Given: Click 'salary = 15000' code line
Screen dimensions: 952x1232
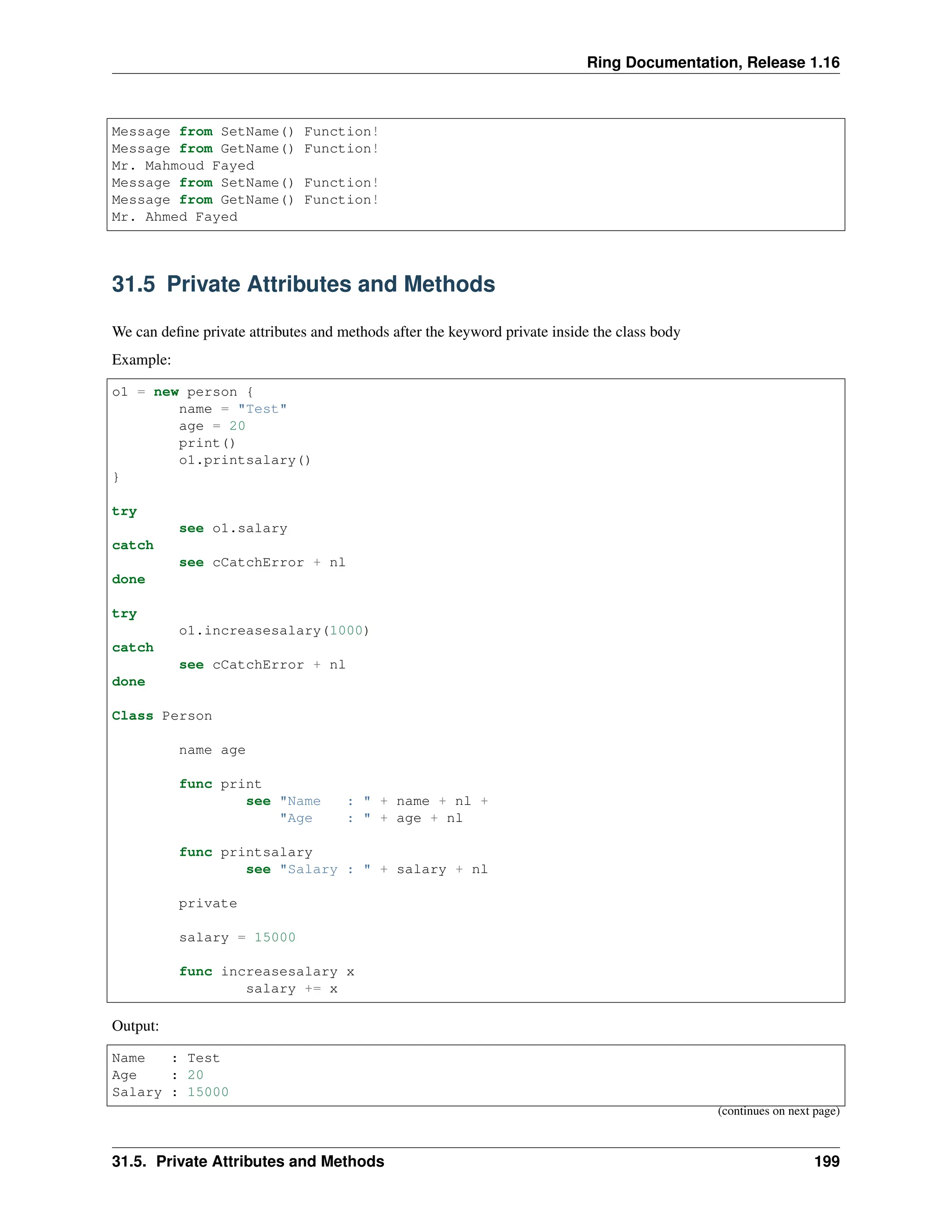Looking at the screenshot, I should coord(237,938).
